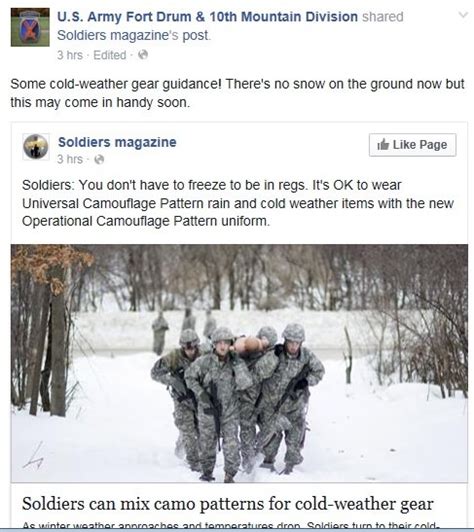Screen dimensions: 474x532
Task: Click the Soldiers magazine avatar icon
Action: [x=36, y=147]
